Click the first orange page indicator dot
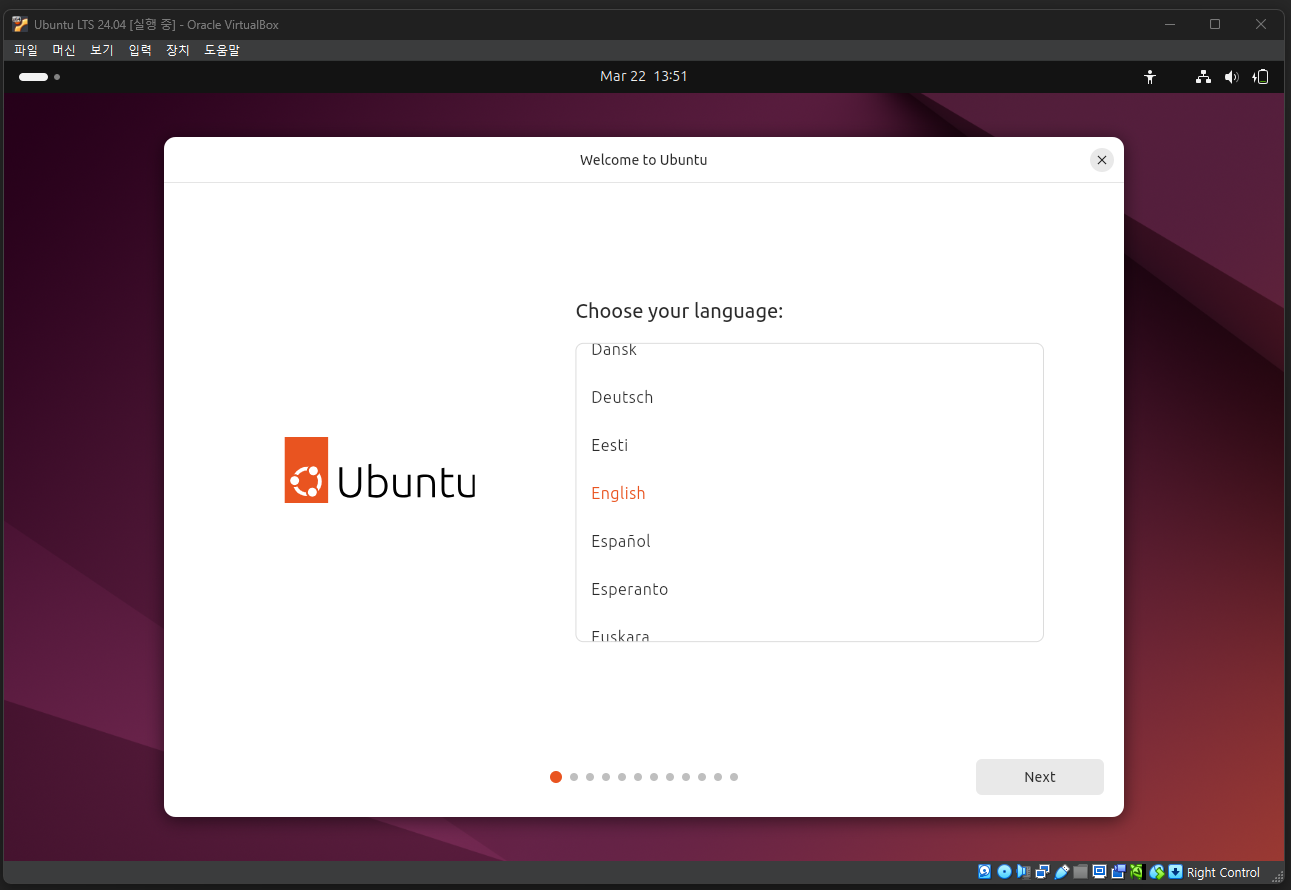 [556, 777]
